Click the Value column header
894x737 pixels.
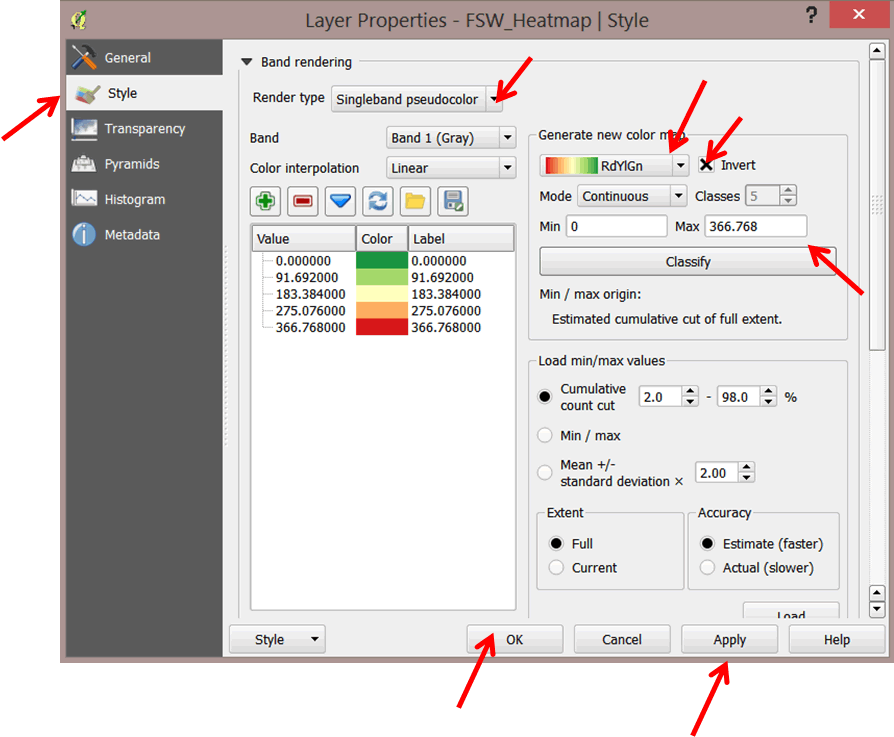pyautogui.click(x=303, y=239)
